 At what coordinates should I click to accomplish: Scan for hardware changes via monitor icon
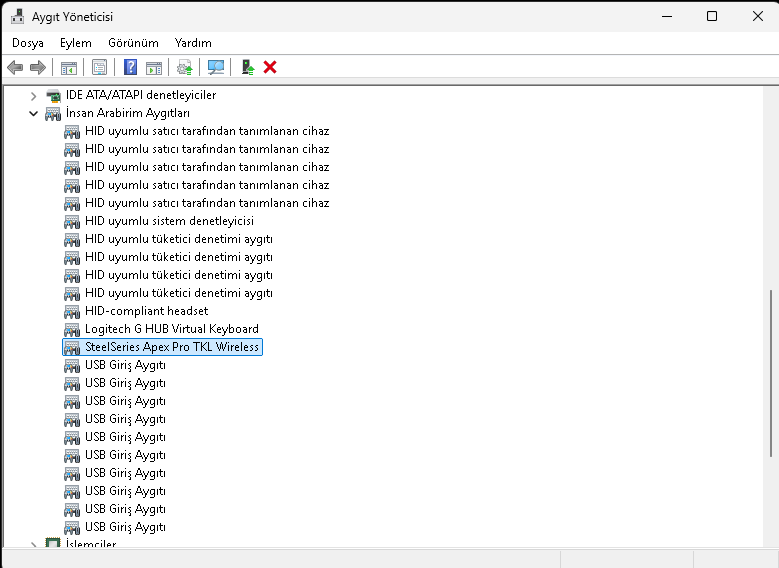pos(216,67)
